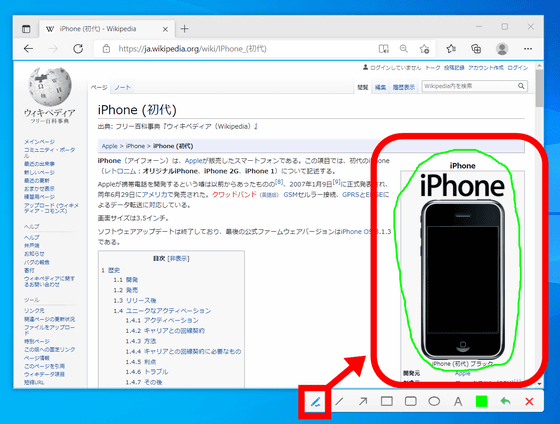This screenshot has height=424, width=560.
Task: Open the メインページ sidebar link
Action: pos(39,142)
